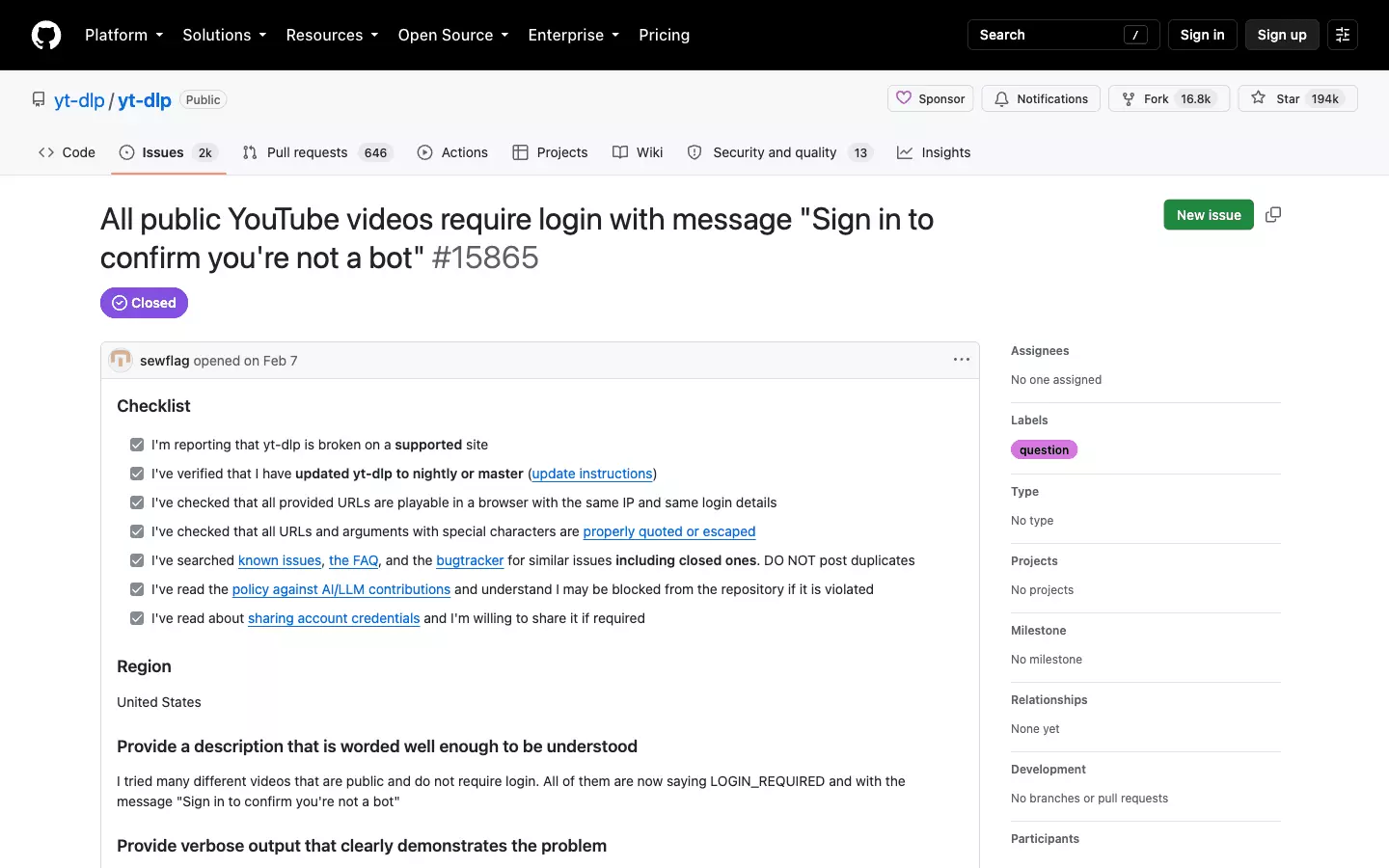1389x868 pixels.
Task: View the Insights tab
Action: click(934, 152)
